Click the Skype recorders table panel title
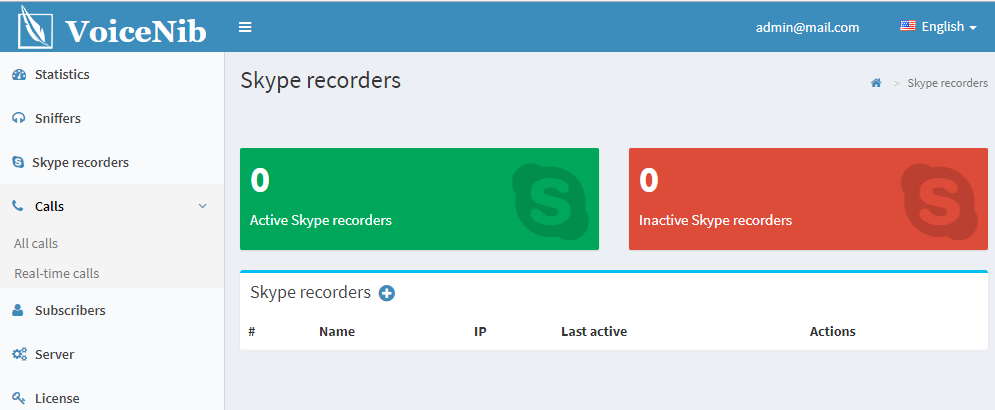The width and height of the screenshot is (995, 410). pos(310,293)
